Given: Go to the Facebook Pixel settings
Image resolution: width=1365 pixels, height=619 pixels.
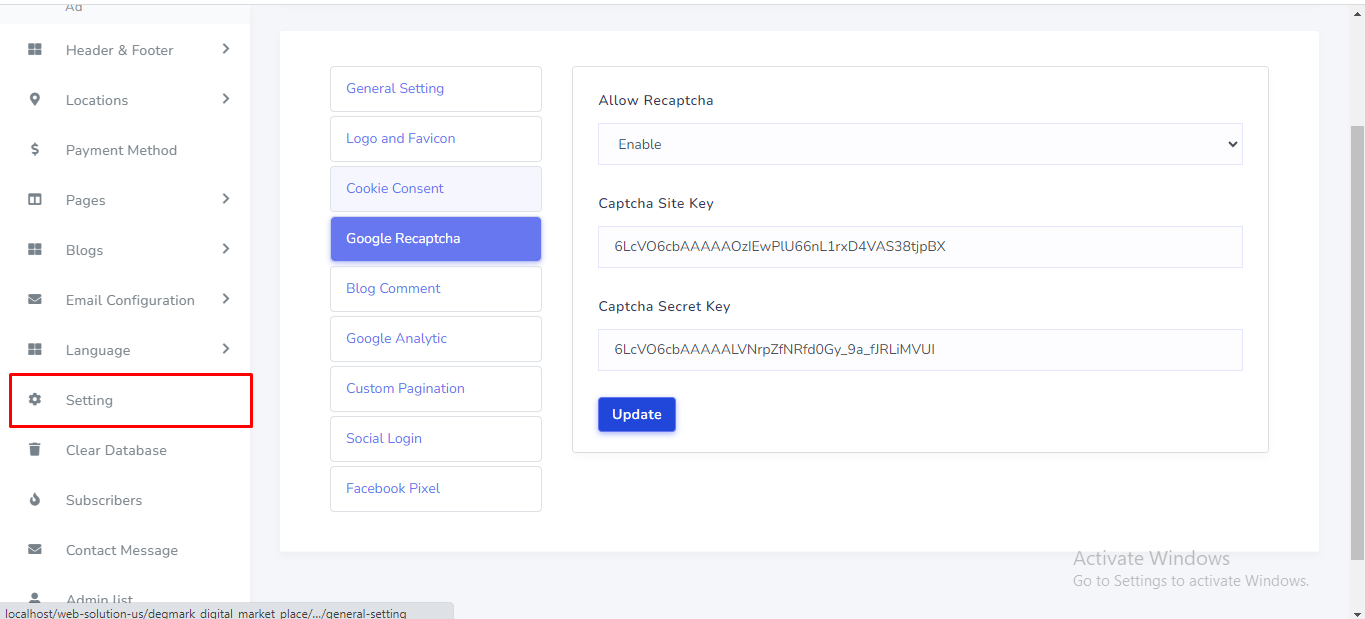Looking at the screenshot, I should (x=435, y=489).
